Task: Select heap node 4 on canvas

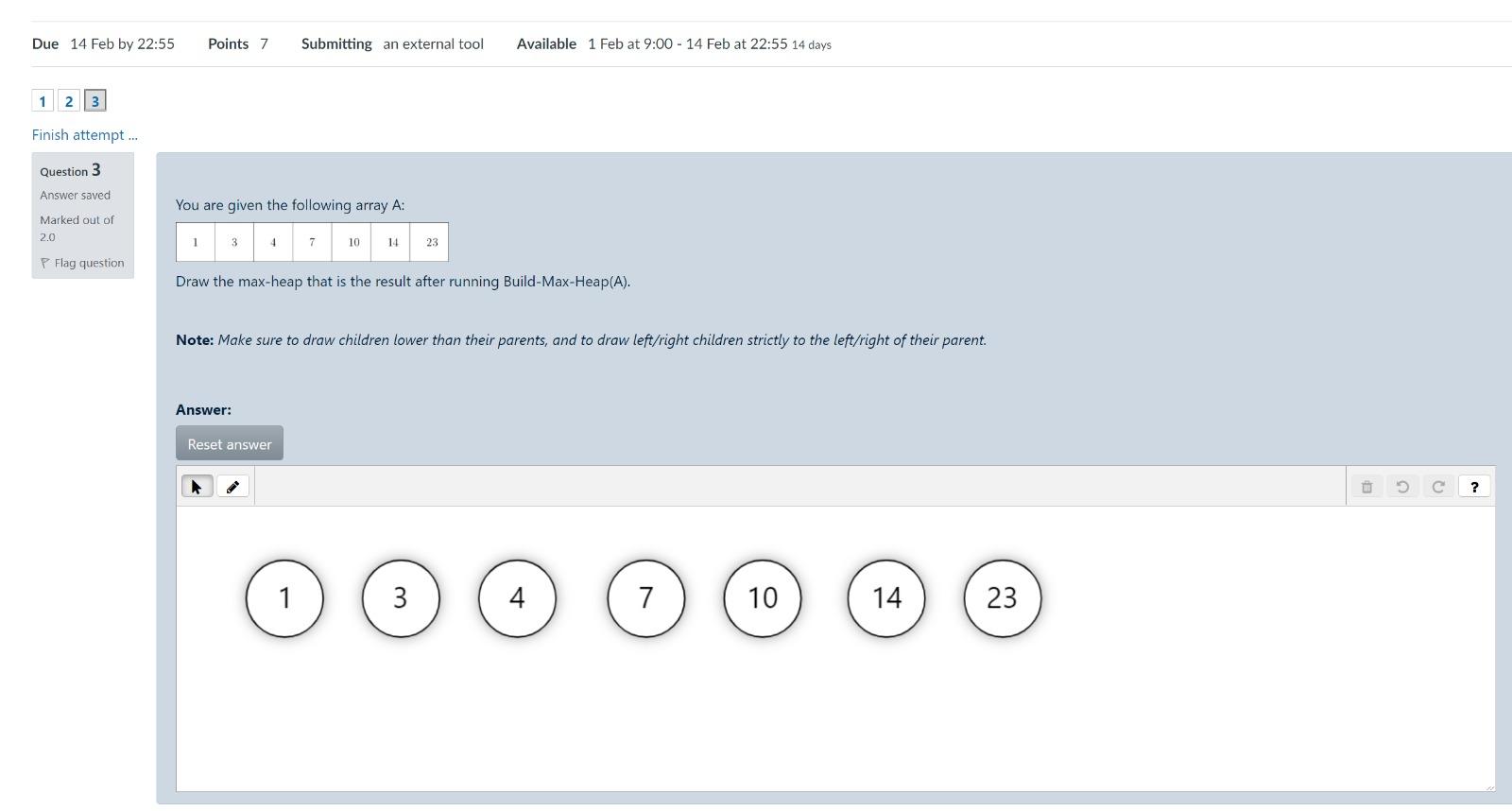Action: (x=517, y=598)
